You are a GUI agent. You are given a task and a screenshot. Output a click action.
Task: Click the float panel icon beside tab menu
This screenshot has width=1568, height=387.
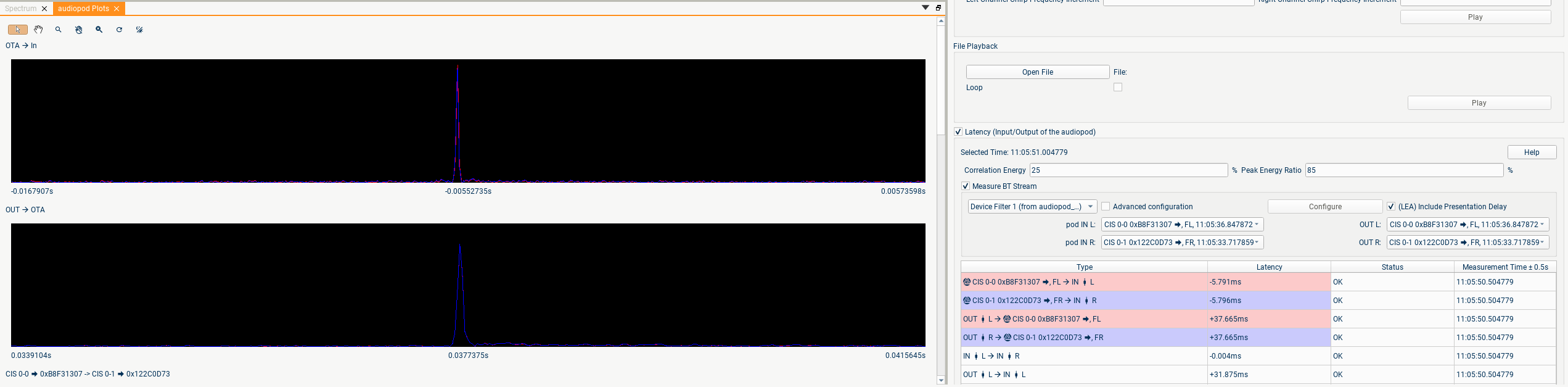pos(938,8)
